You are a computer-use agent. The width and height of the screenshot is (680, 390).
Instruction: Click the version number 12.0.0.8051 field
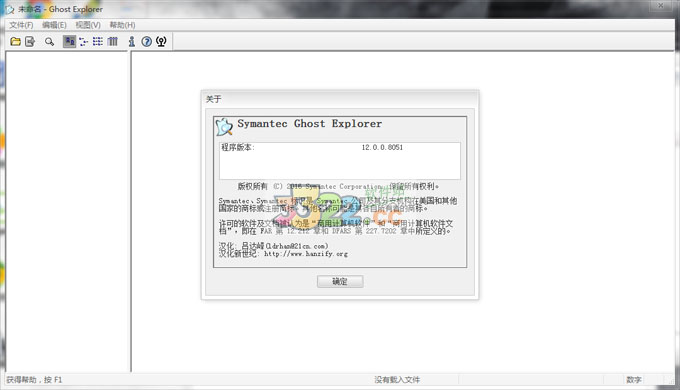point(382,147)
